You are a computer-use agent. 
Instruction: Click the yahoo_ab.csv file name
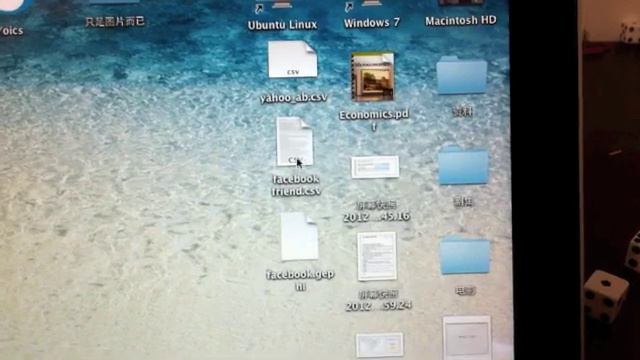[293, 98]
